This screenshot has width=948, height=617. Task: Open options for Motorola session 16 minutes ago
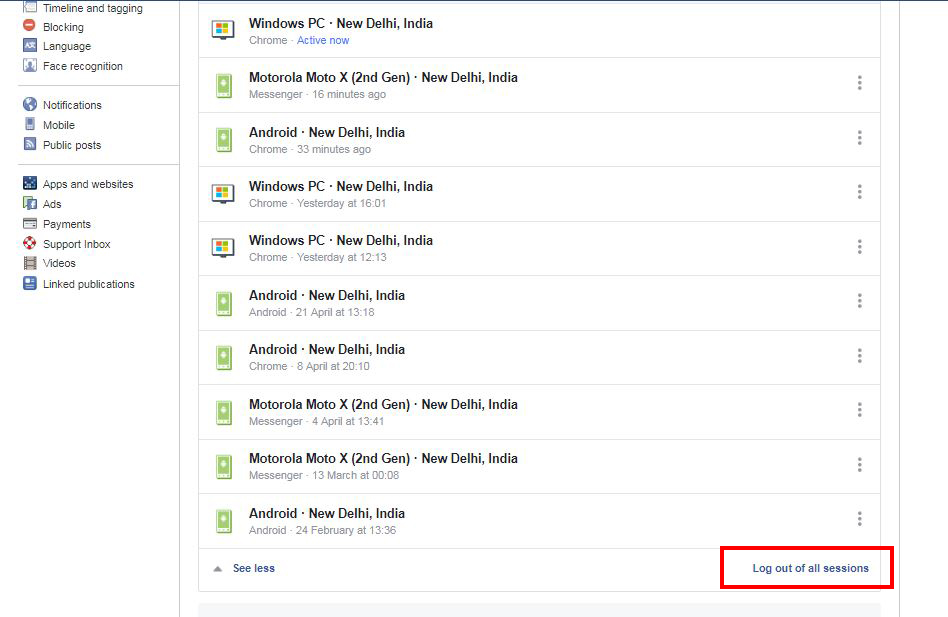859,84
